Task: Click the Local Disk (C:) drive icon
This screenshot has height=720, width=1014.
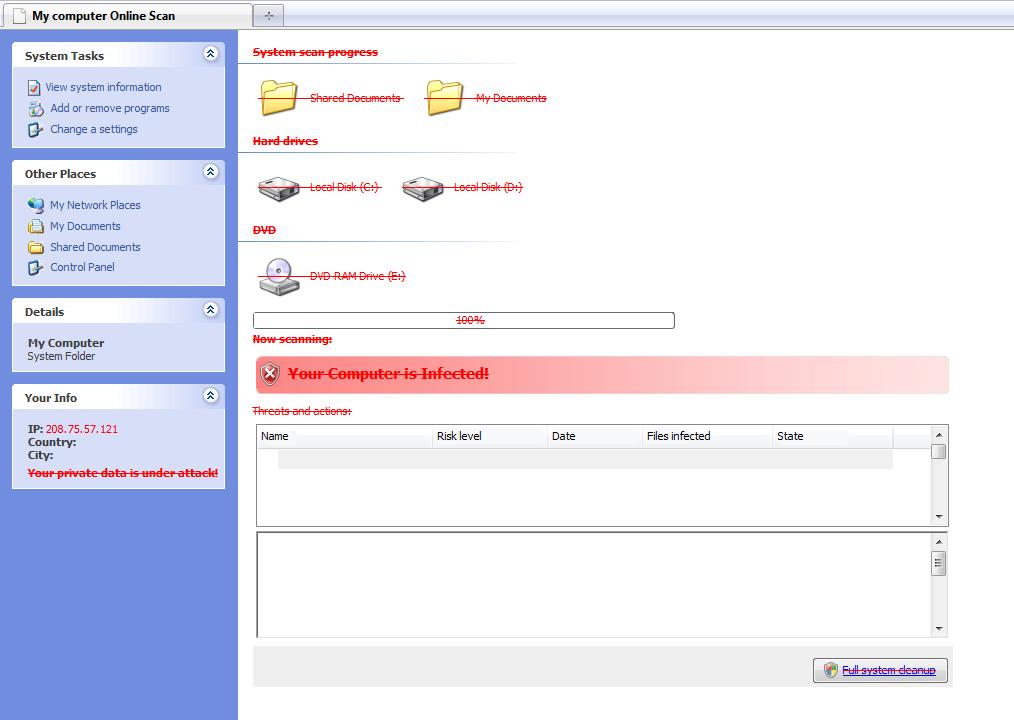Action: (x=279, y=189)
